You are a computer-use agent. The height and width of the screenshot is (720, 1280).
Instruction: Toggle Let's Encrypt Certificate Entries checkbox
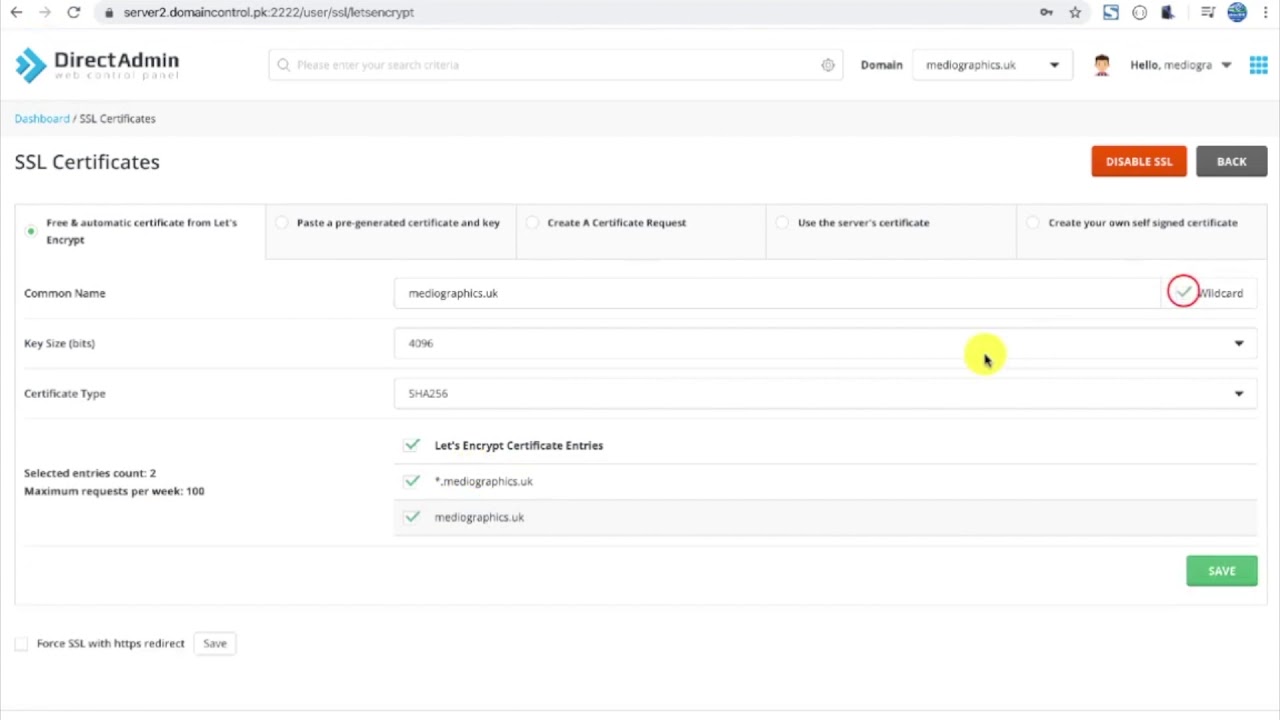[412, 445]
